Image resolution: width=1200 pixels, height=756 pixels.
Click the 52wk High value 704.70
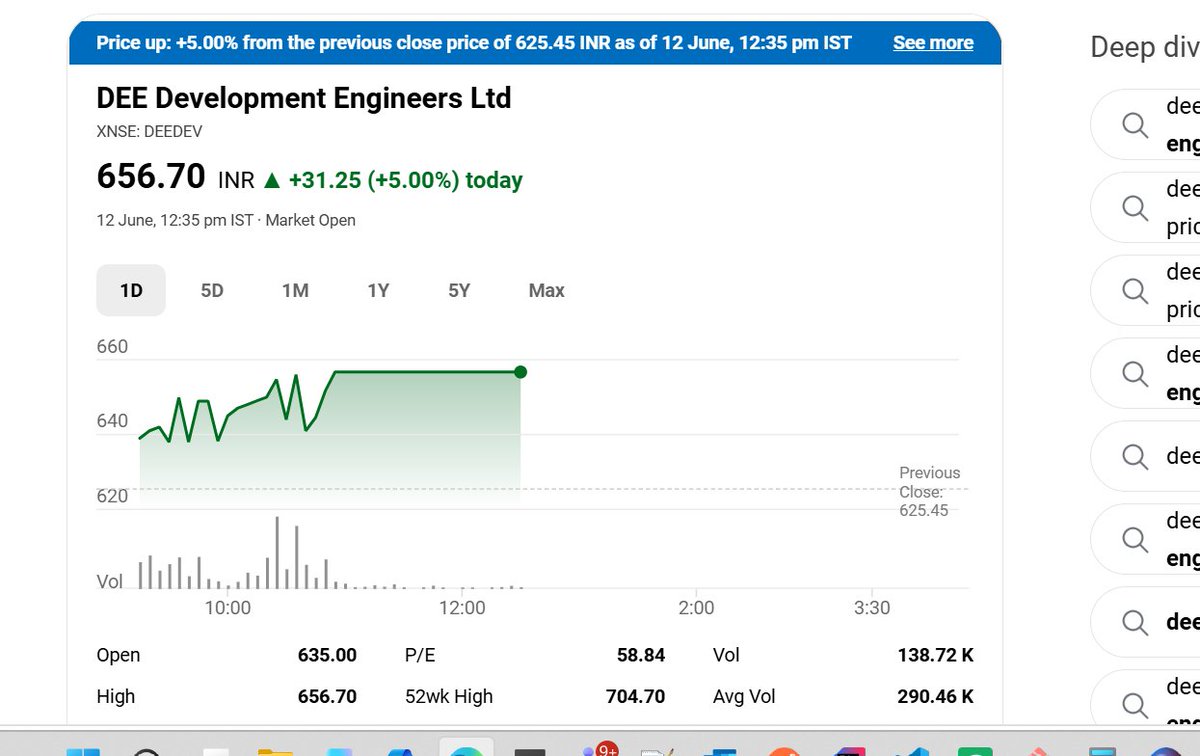tap(635, 696)
